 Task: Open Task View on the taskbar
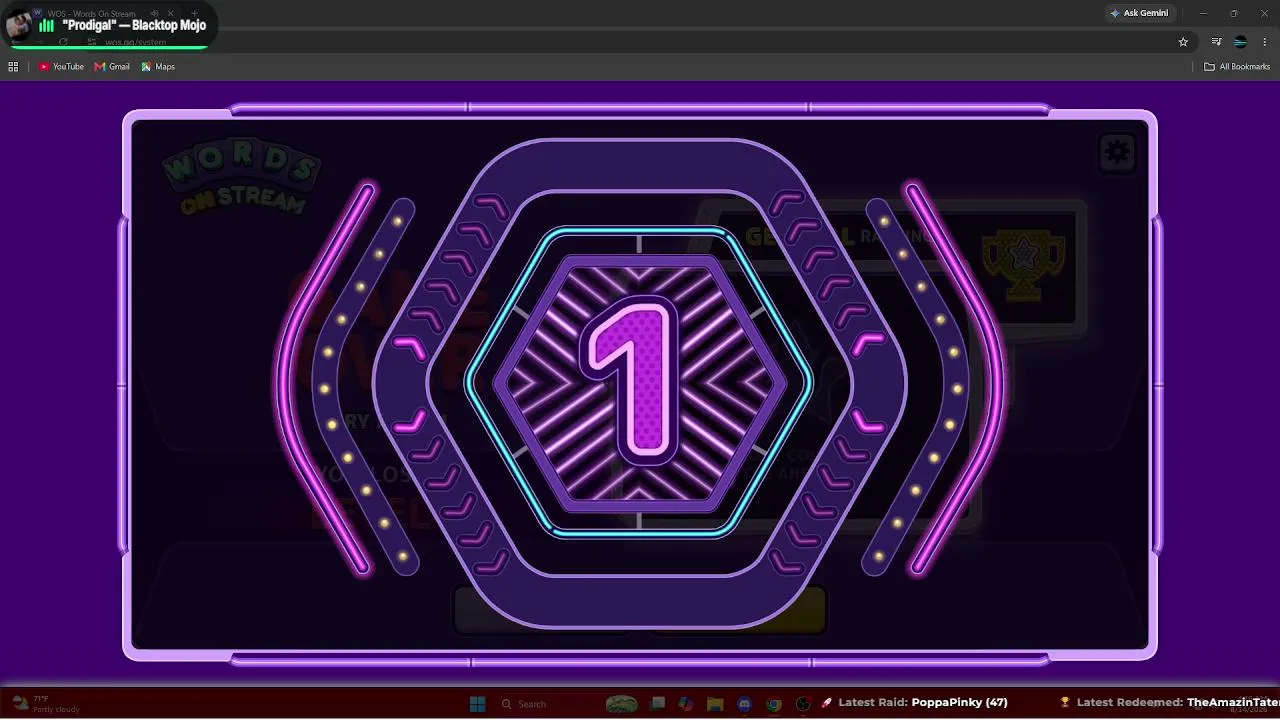(657, 704)
